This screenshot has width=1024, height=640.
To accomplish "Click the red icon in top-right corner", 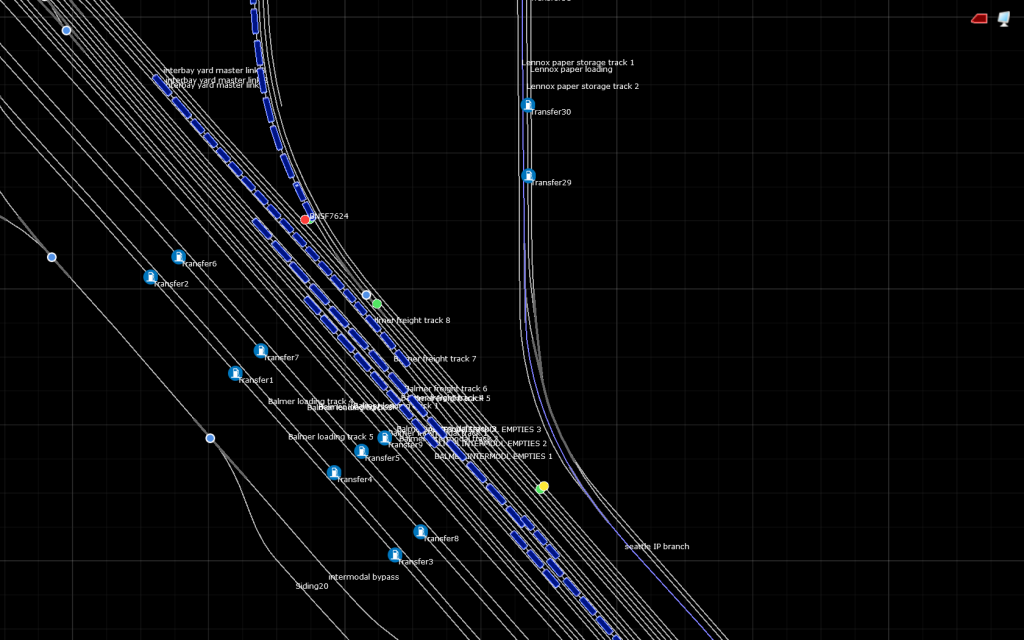I will click(979, 19).
